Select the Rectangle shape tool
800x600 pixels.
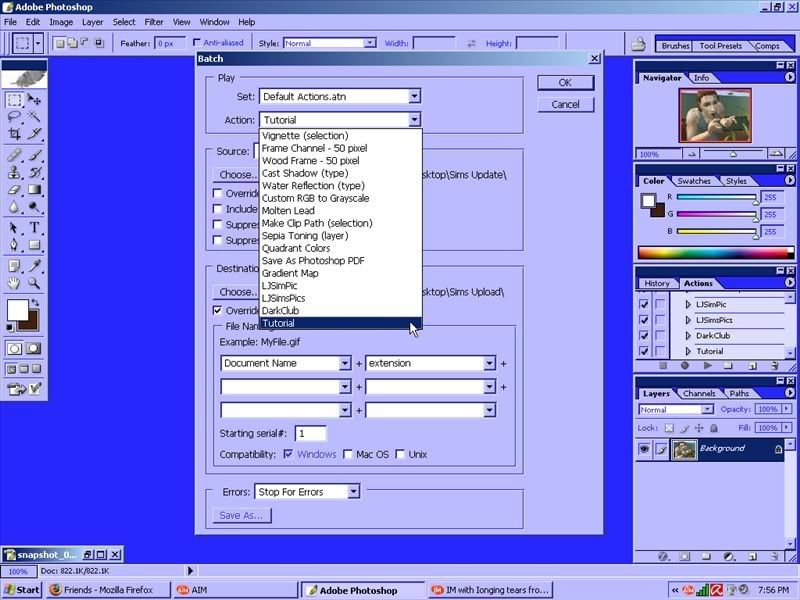[34, 245]
